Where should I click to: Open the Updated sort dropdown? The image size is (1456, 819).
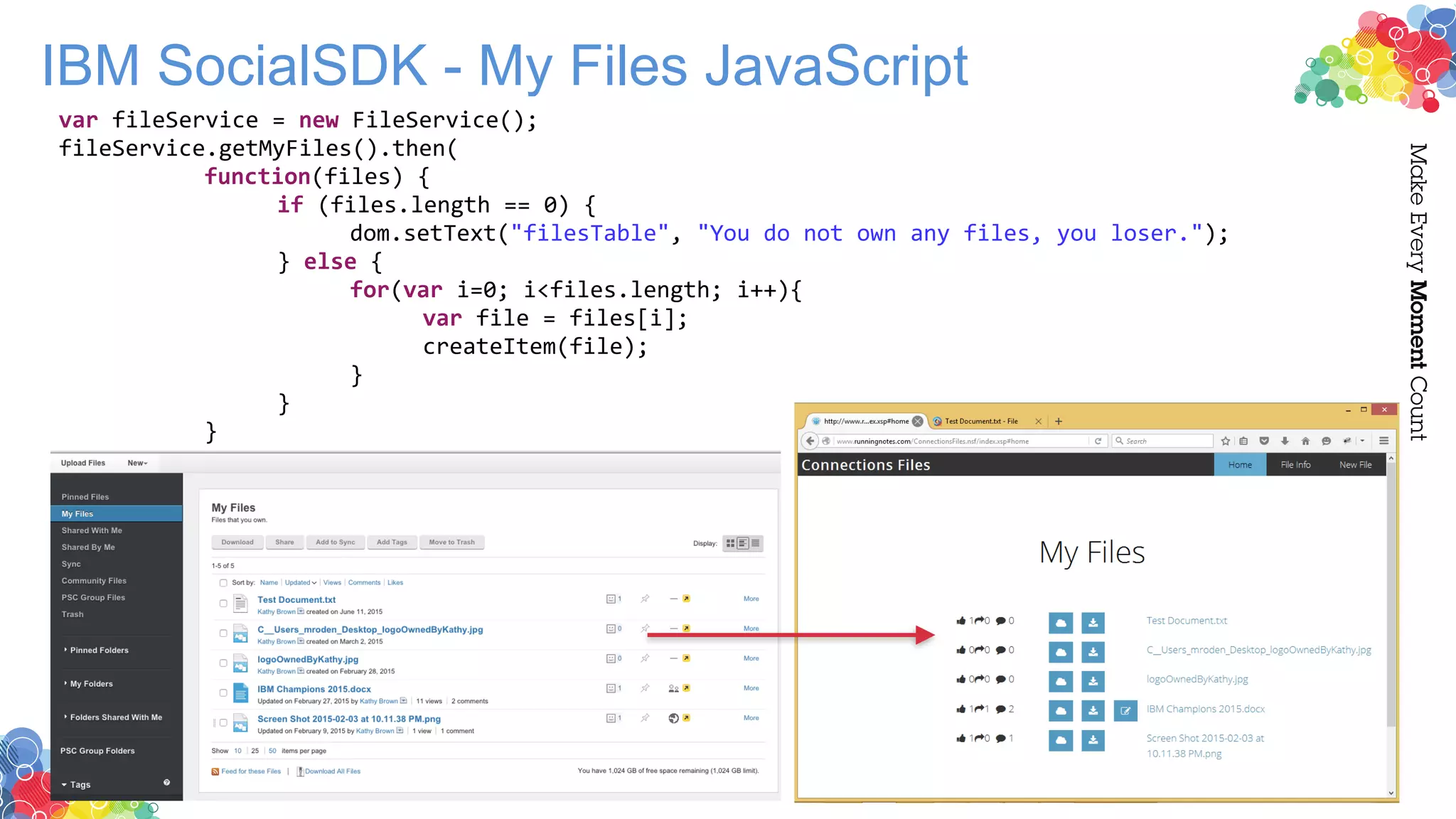[x=301, y=582]
